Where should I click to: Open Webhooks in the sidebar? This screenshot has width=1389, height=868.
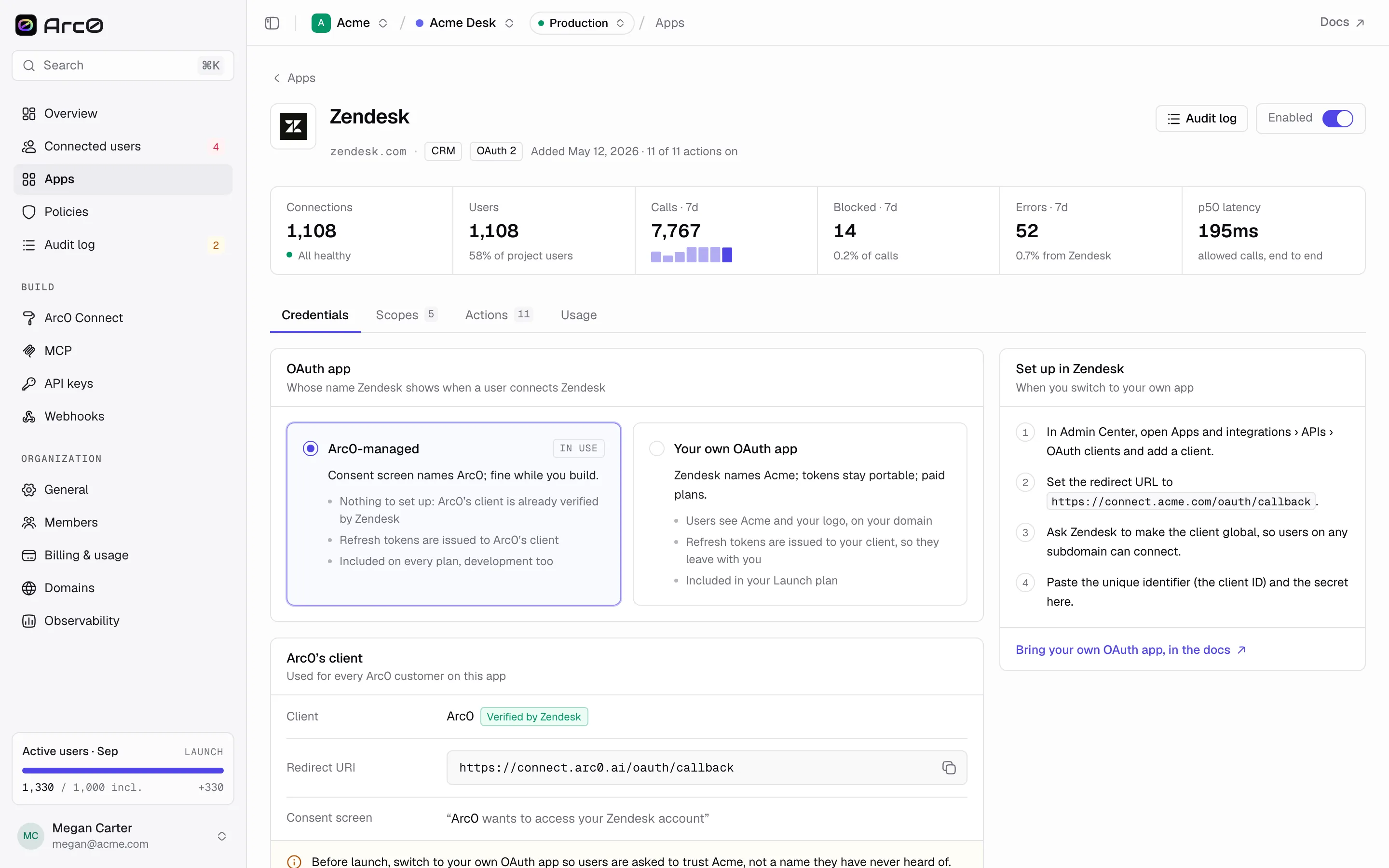click(123, 416)
